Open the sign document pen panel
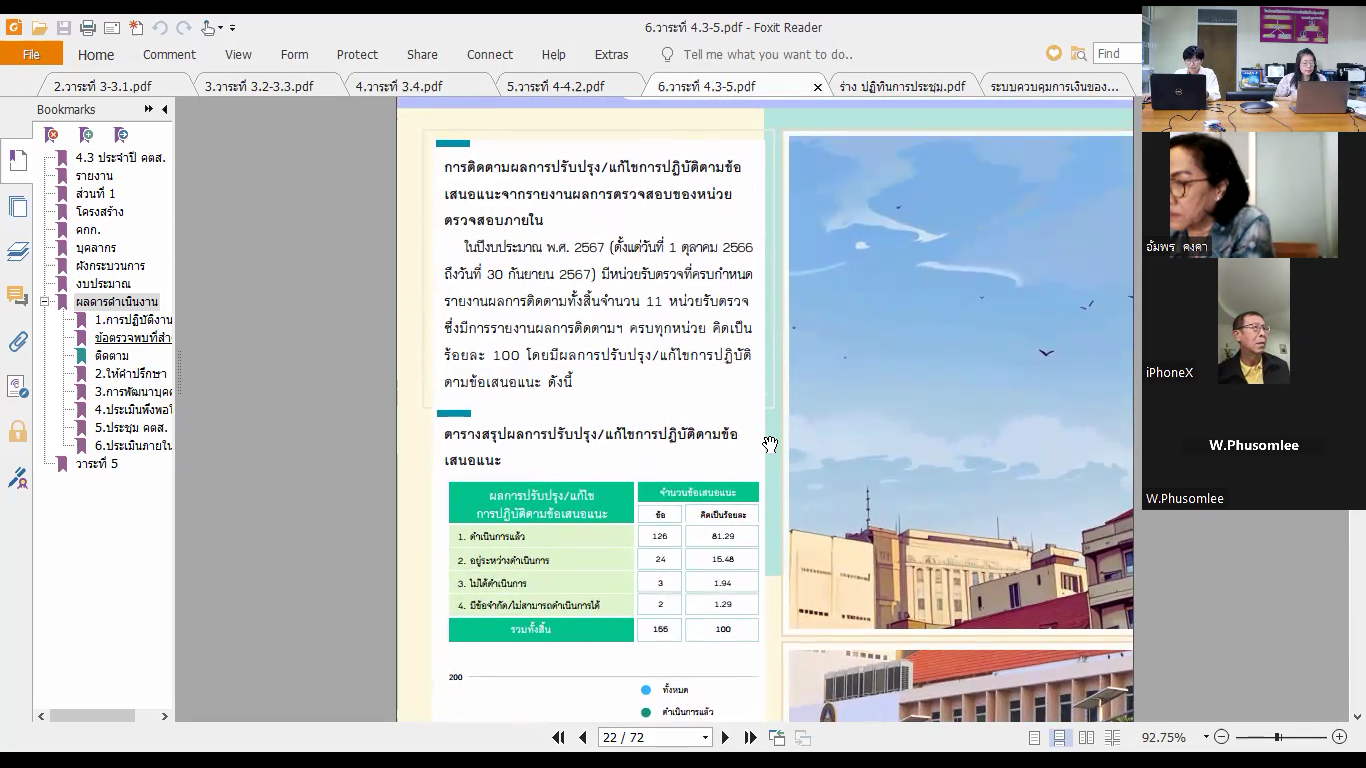 pyautogui.click(x=17, y=478)
